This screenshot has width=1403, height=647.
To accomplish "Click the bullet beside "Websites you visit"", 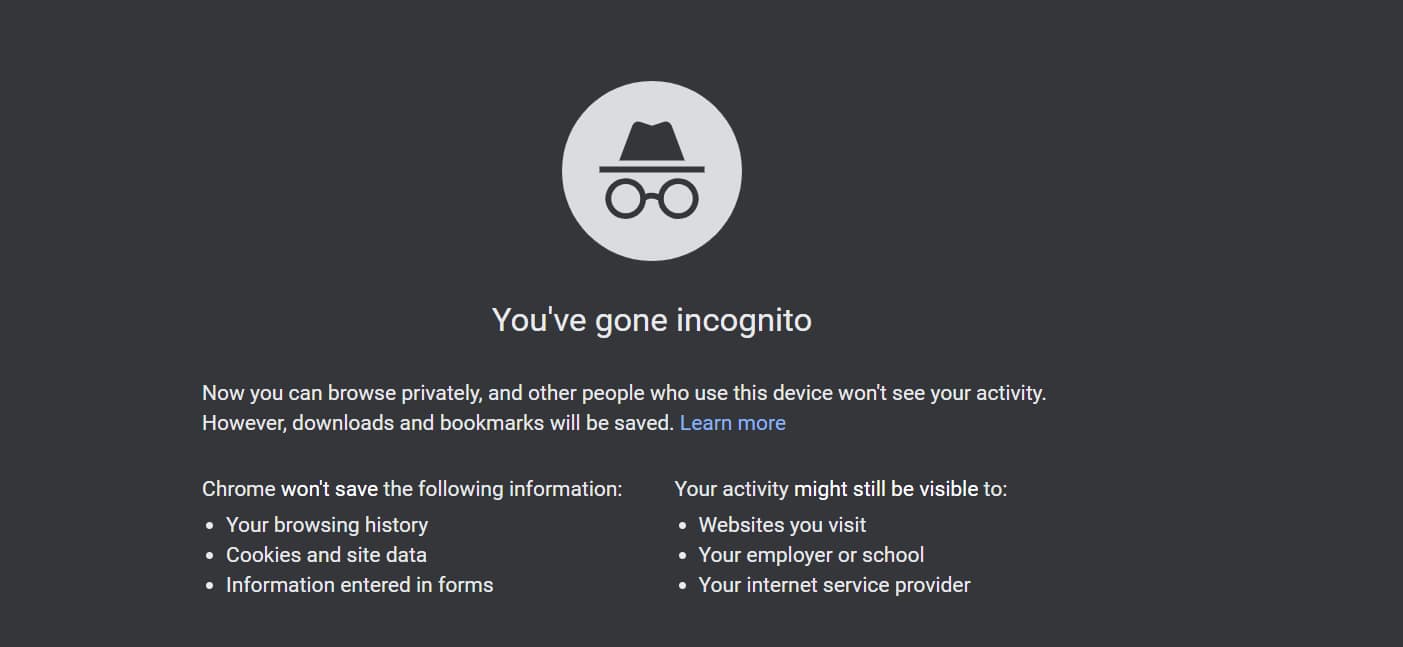I will coord(683,524).
